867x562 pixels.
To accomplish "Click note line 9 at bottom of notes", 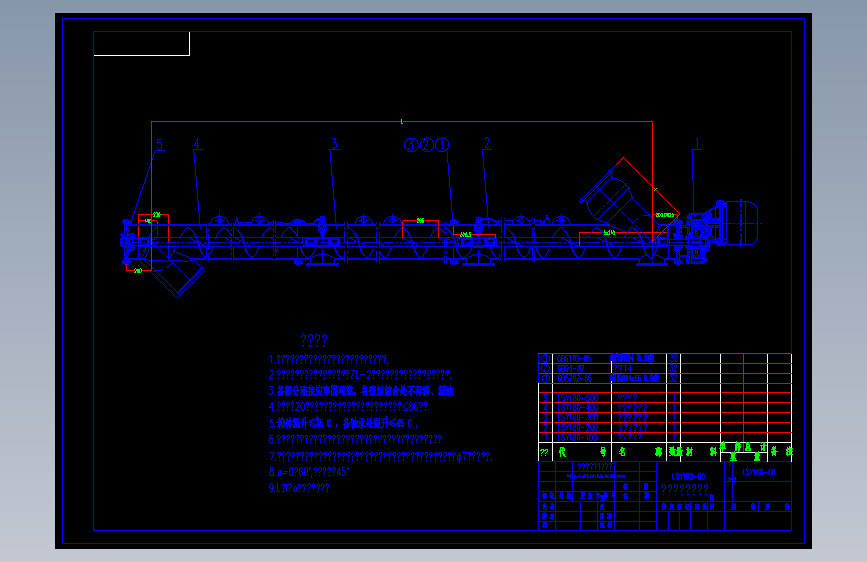I will pos(300,488).
